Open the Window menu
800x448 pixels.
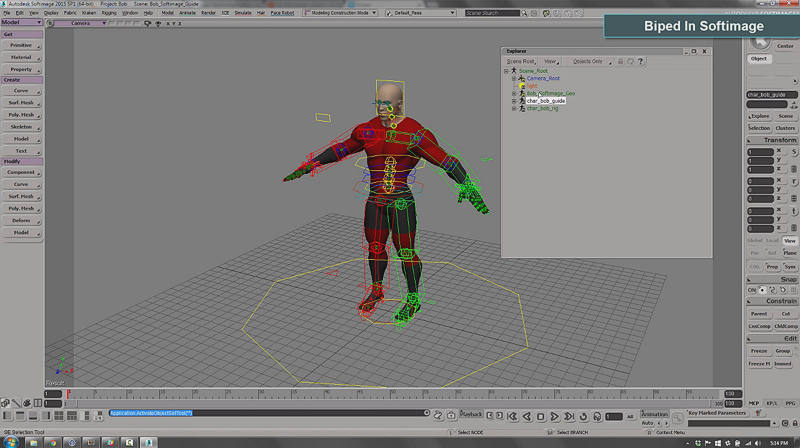[x=130, y=13]
